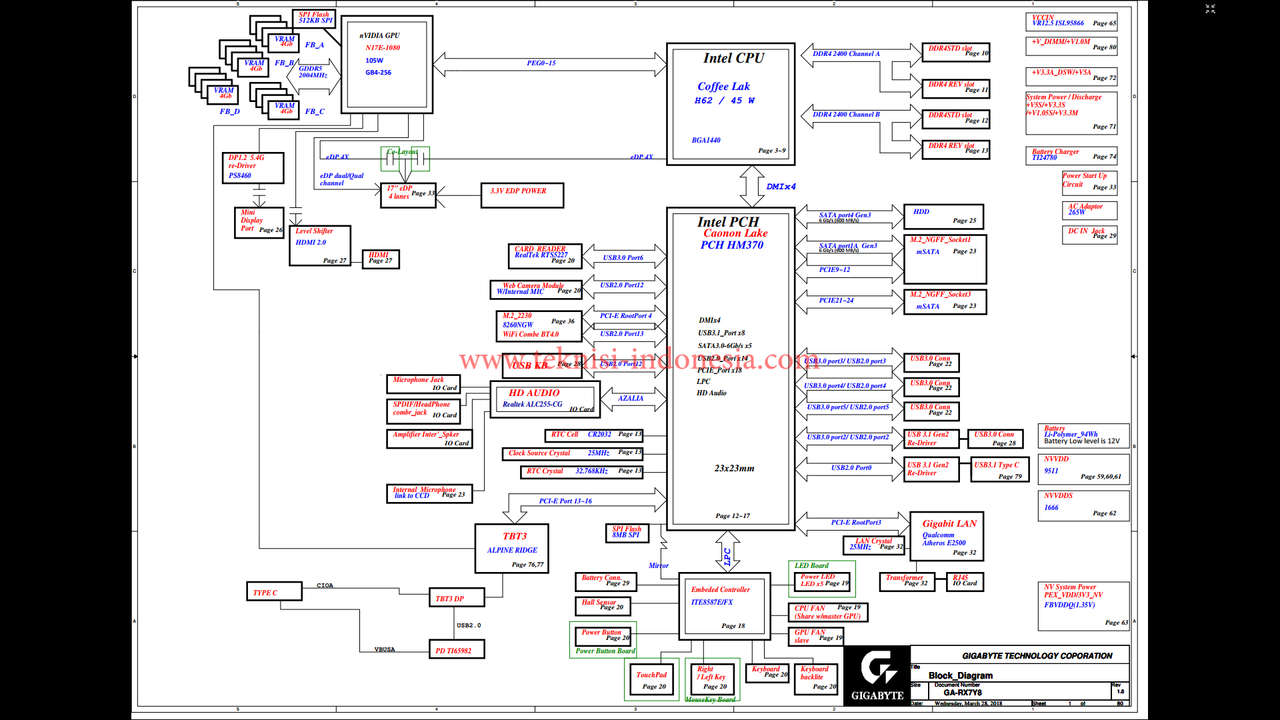Click the 'RTC Crystal 32.768KHz' box

[x=581, y=471]
